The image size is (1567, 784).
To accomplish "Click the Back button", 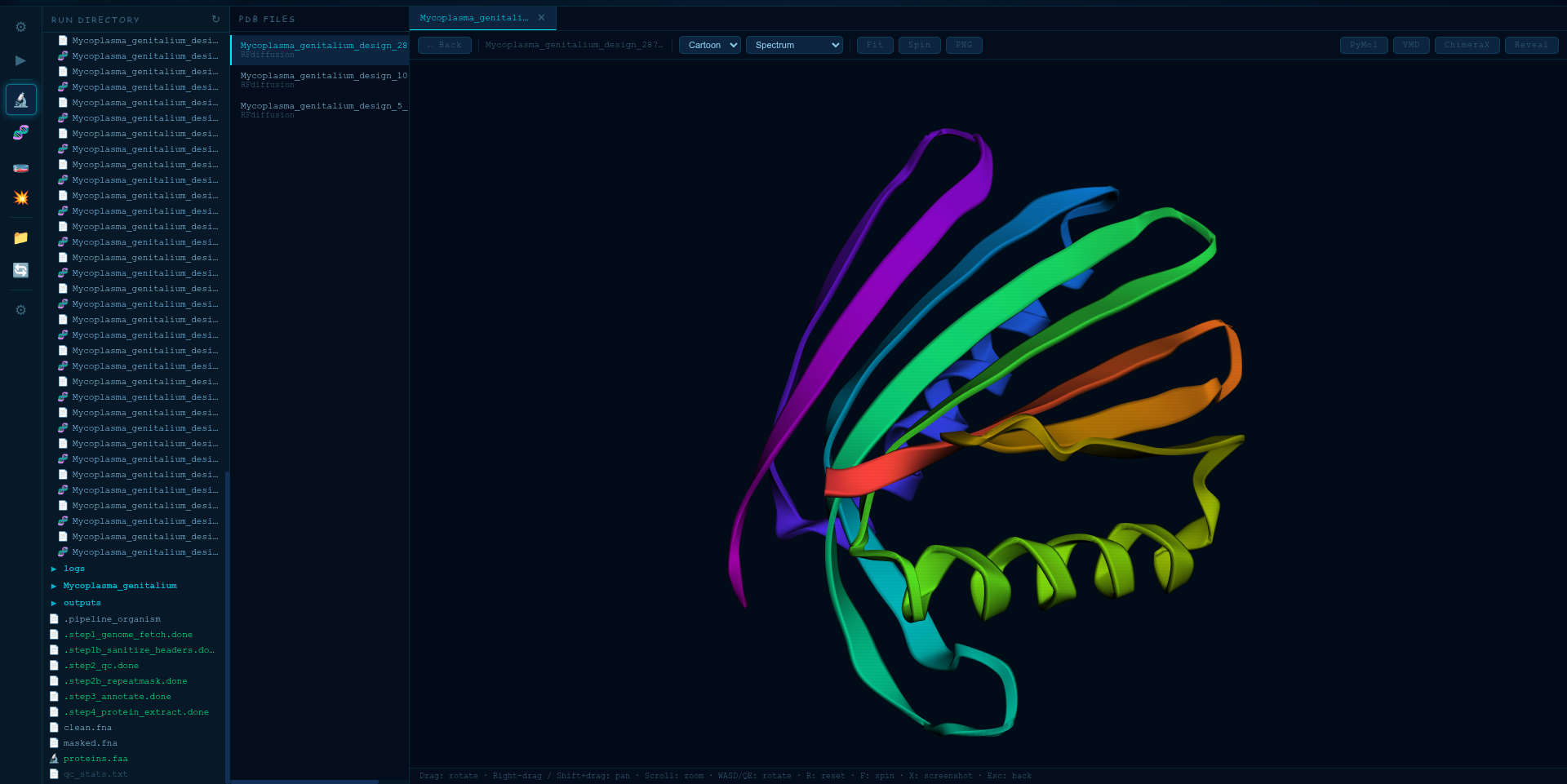I will click(445, 45).
